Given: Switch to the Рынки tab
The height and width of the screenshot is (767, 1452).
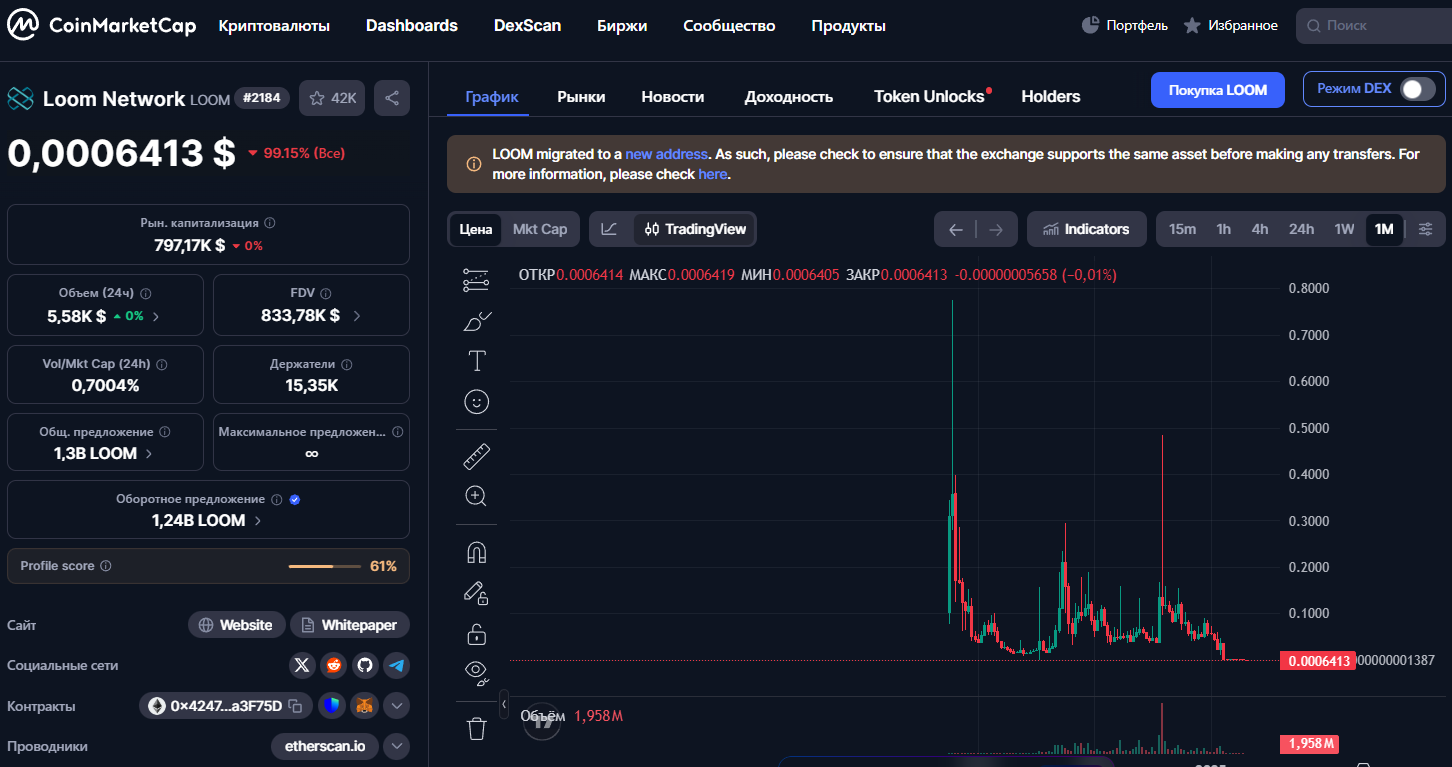Looking at the screenshot, I should 581,96.
